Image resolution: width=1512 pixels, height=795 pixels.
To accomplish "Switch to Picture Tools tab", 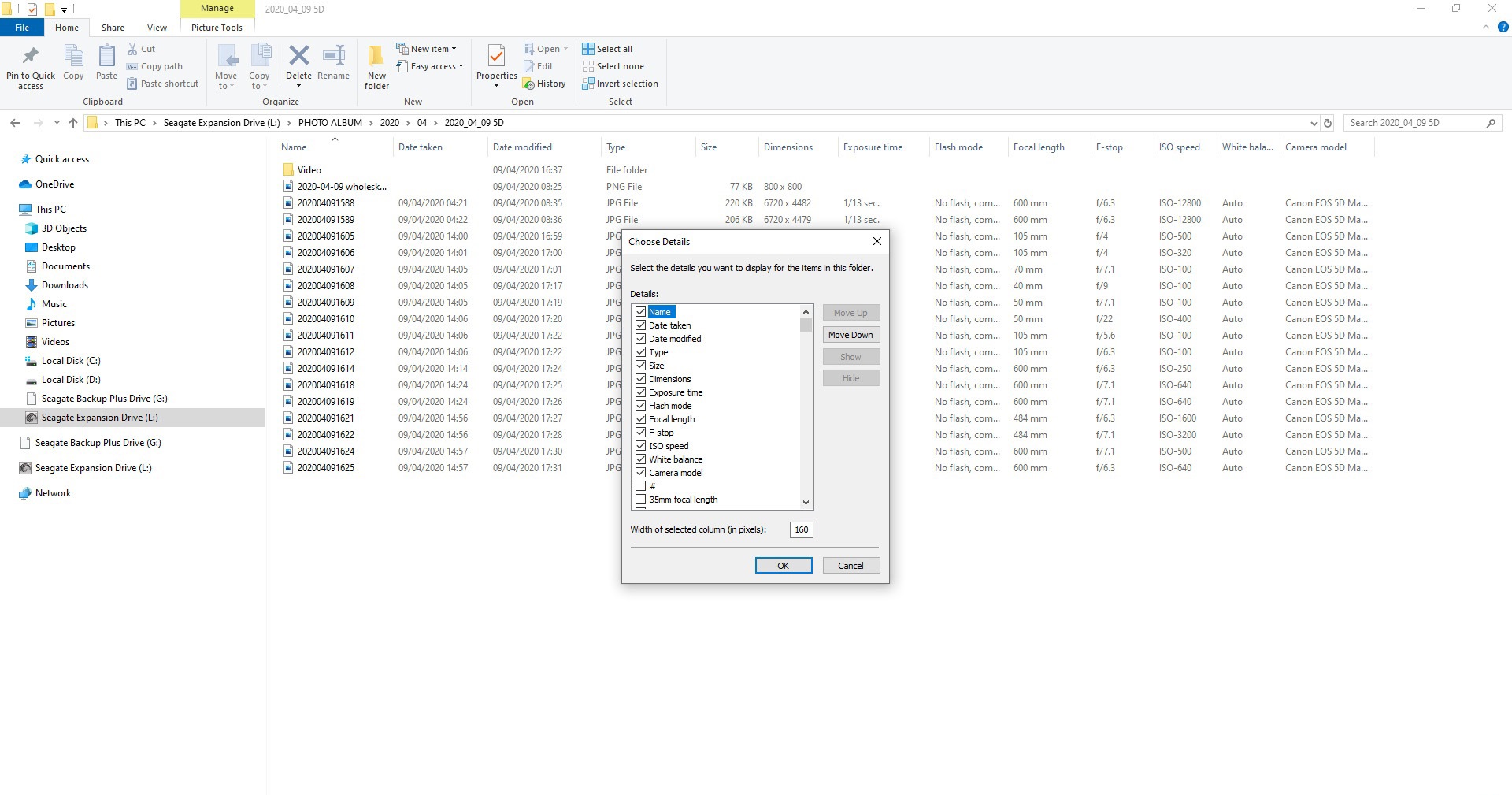I will click(217, 28).
